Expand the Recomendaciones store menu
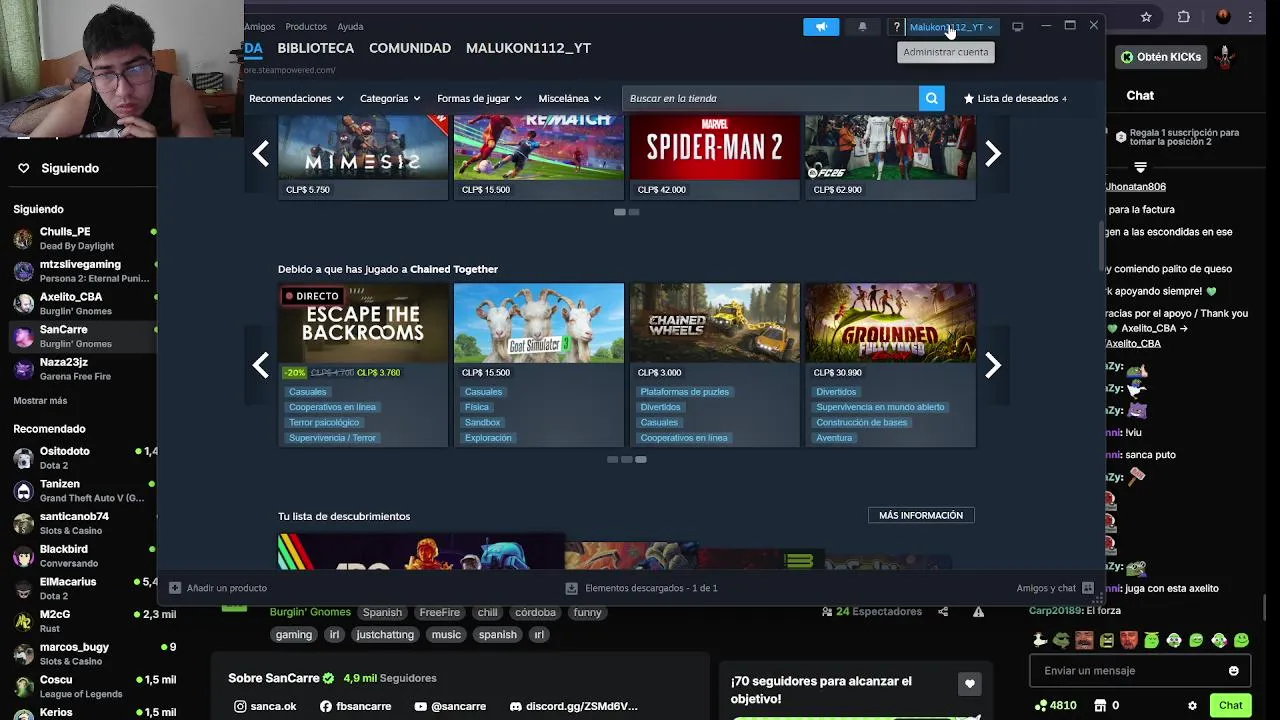The height and width of the screenshot is (720, 1280). [296, 98]
